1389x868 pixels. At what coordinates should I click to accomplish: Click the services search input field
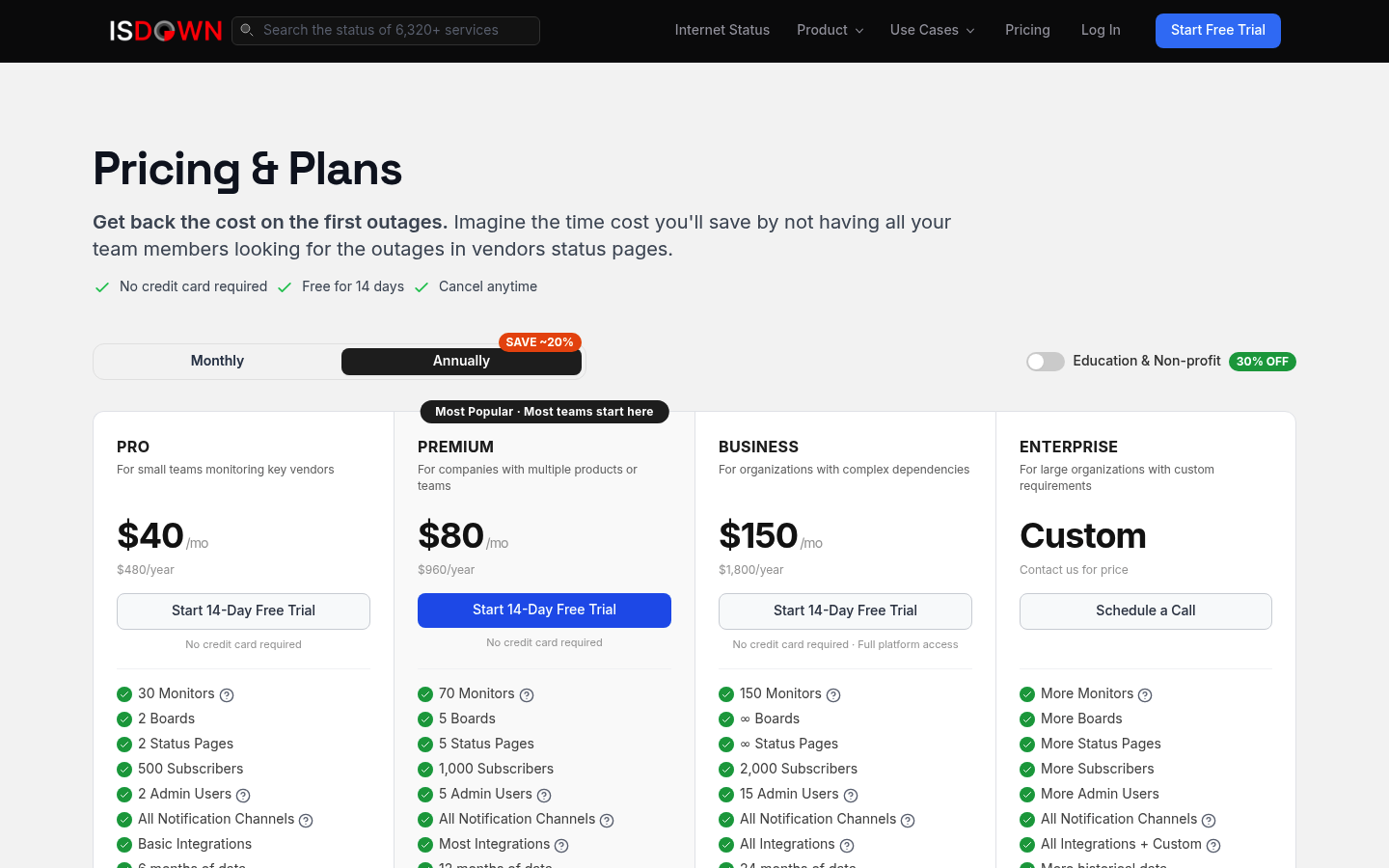386,30
